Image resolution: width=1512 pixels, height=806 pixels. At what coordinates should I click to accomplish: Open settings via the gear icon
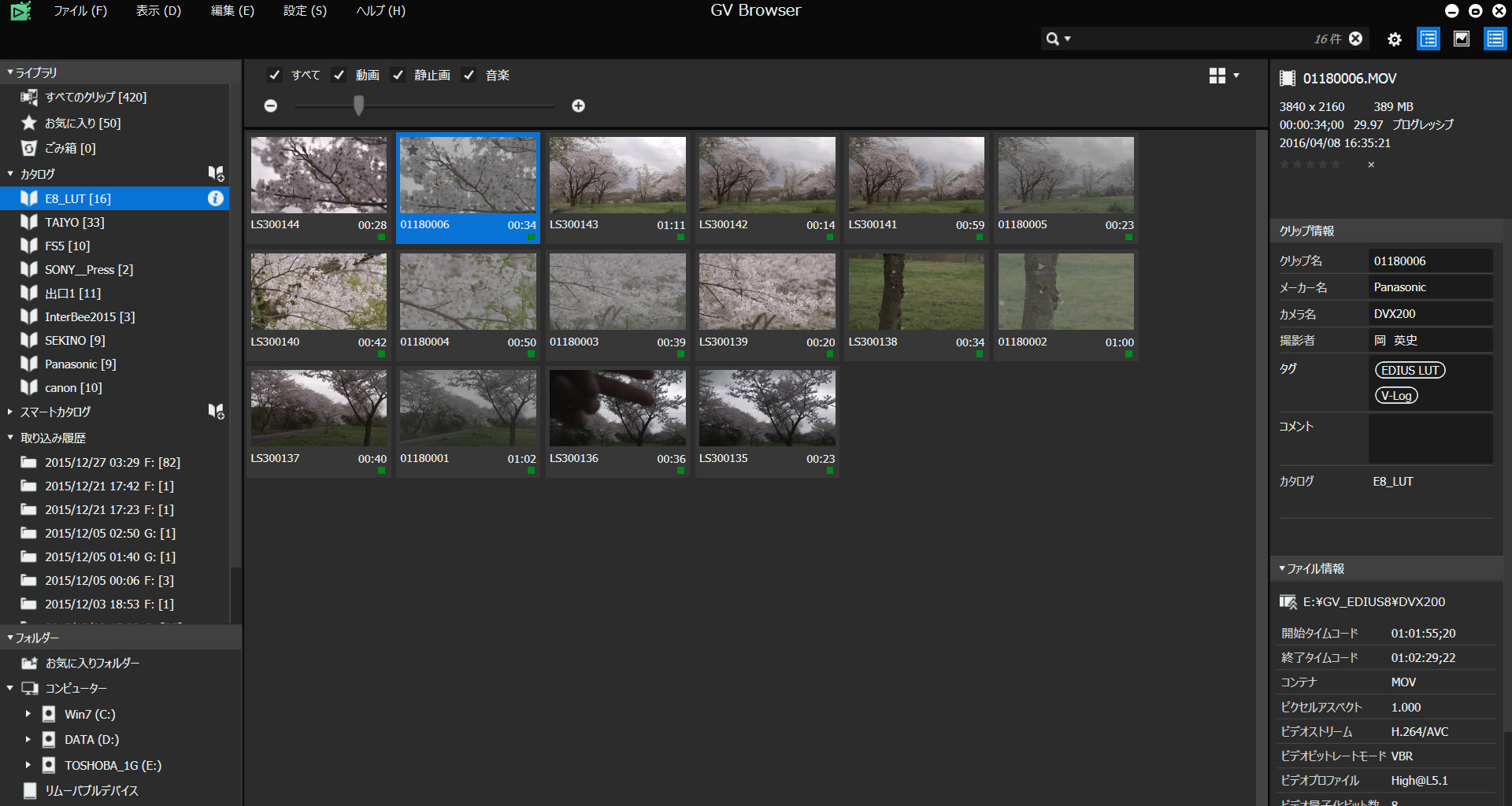1394,39
